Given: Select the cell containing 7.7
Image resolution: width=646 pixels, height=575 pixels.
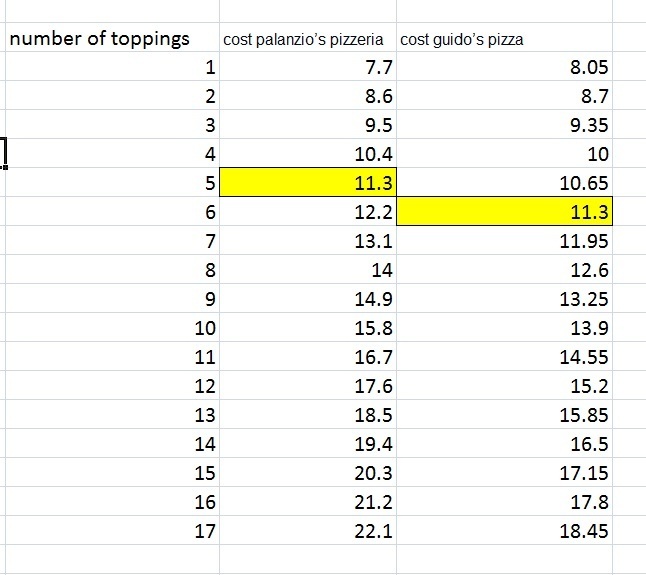Looking at the screenshot, I should pyautogui.click(x=308, y=66).
